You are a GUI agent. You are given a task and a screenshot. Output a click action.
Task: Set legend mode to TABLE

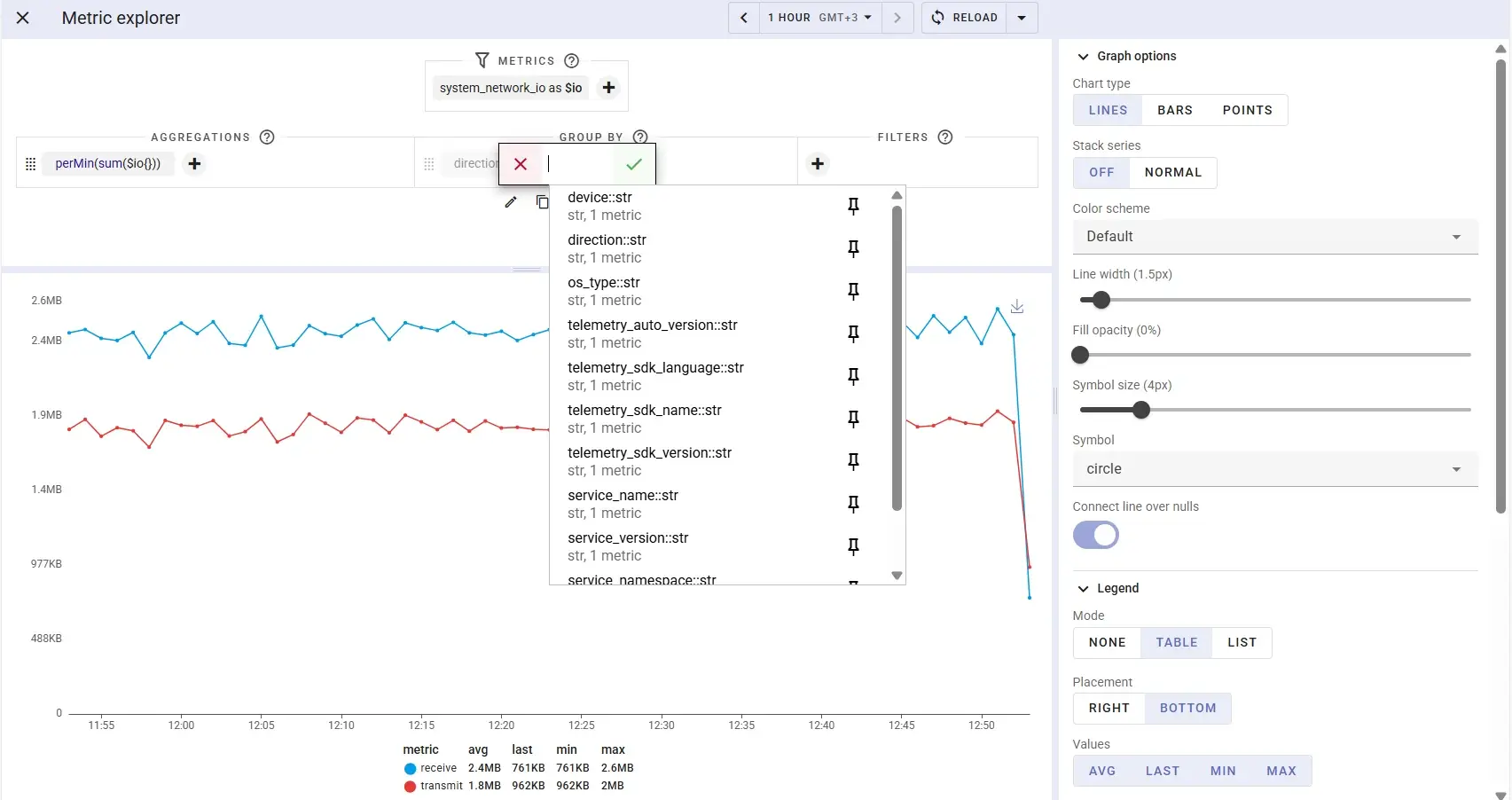[1176, 642]
